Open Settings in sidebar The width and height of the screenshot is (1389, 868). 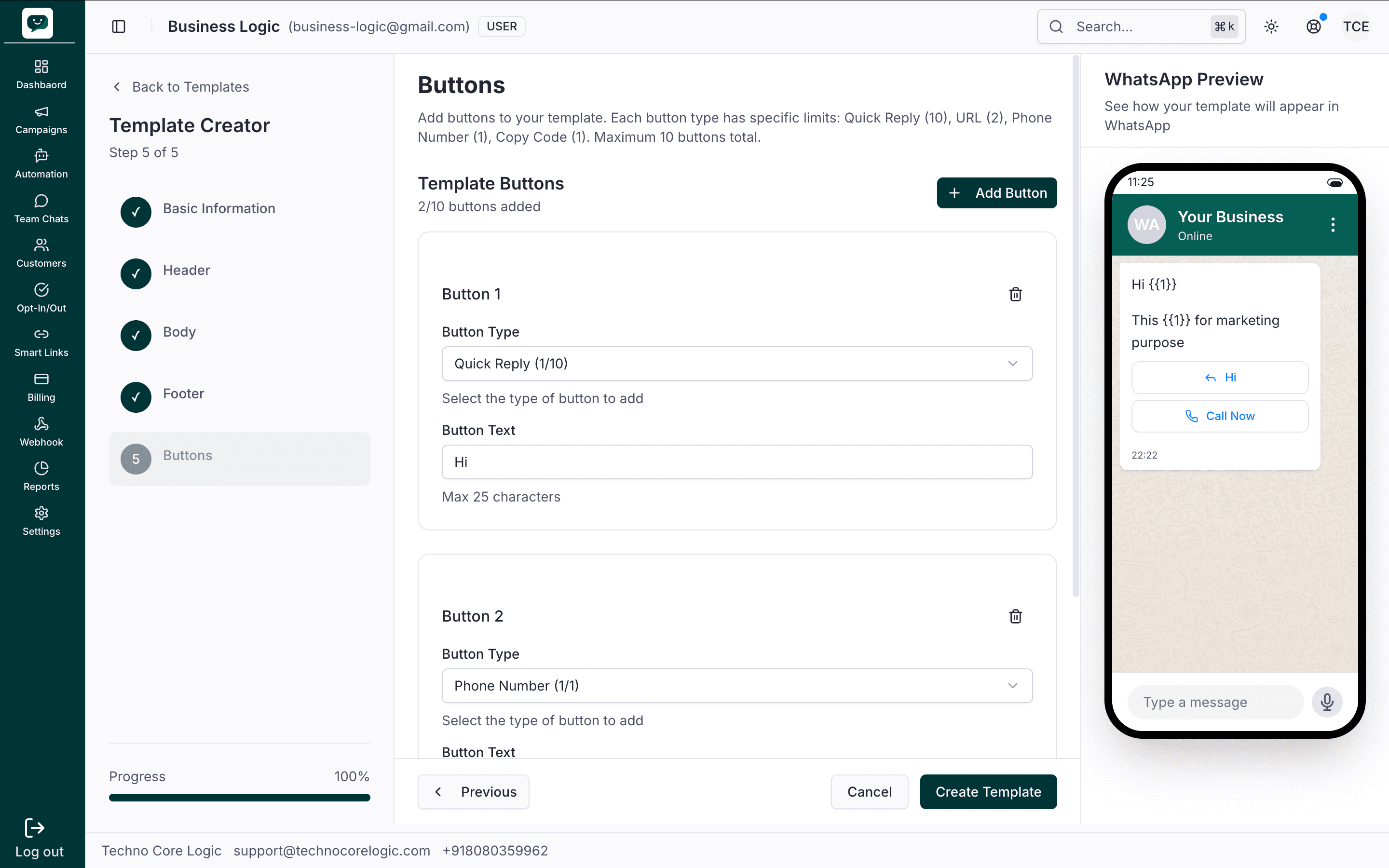[41, 521]
